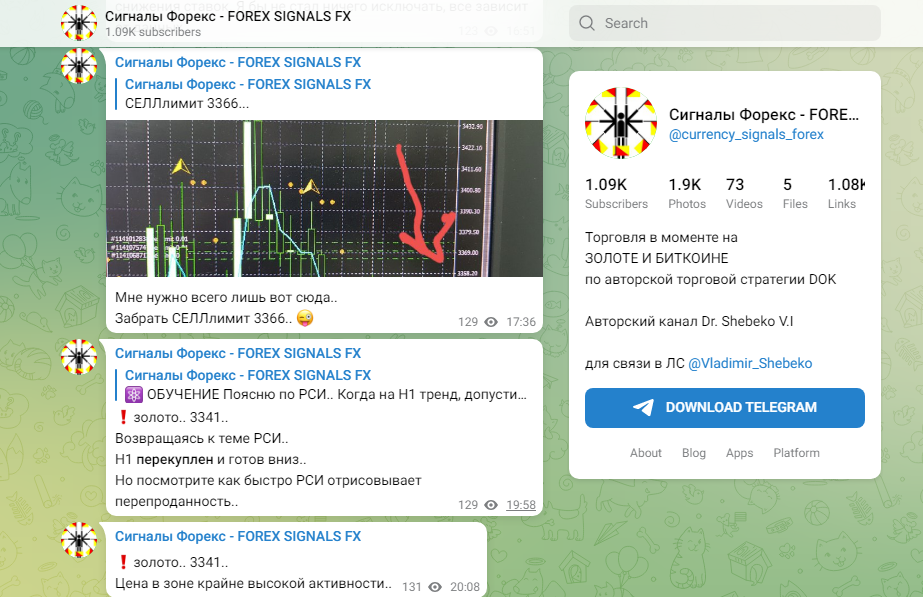Viewport: 923px width, 597px height.
Task: Click the search magnifier icon
Action: point(587,23)
